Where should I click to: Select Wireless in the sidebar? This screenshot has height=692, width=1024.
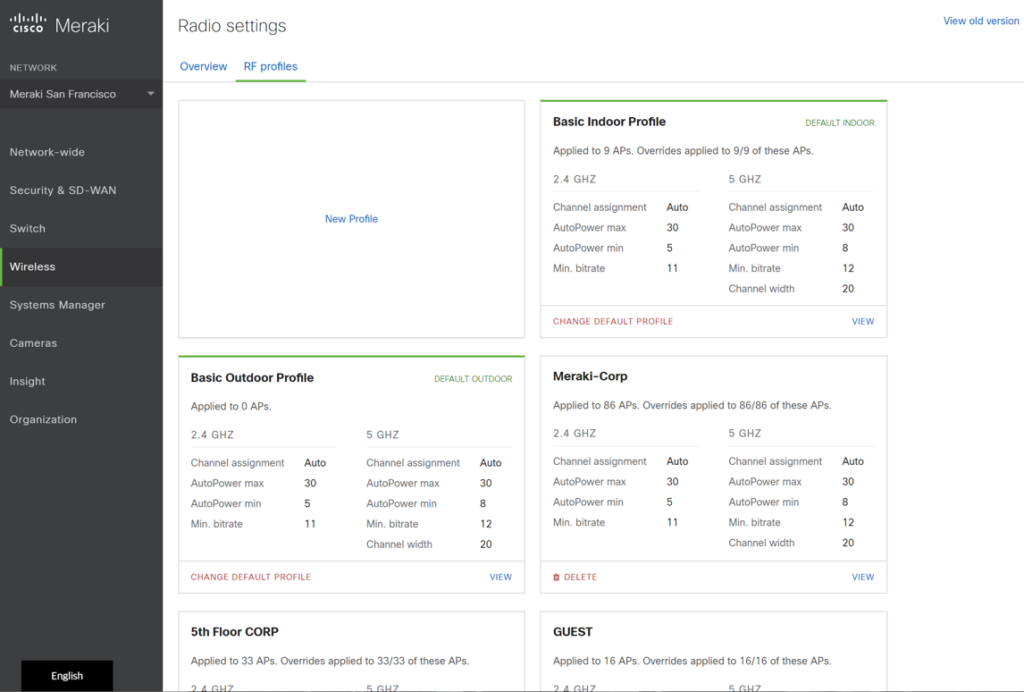point(33,267)
